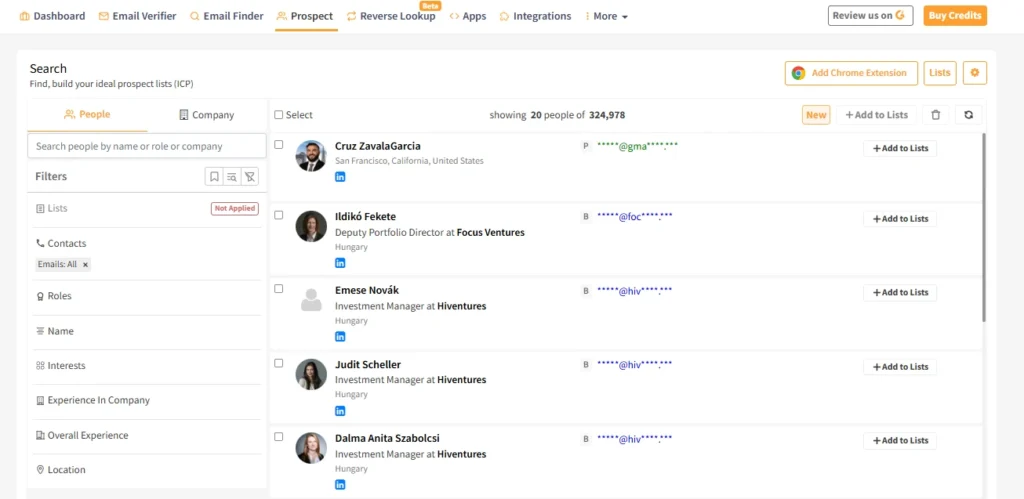The height and width of the screenshot is (499, 1024).
Task: Check the box for Judit Scheller
Action: 279,363
